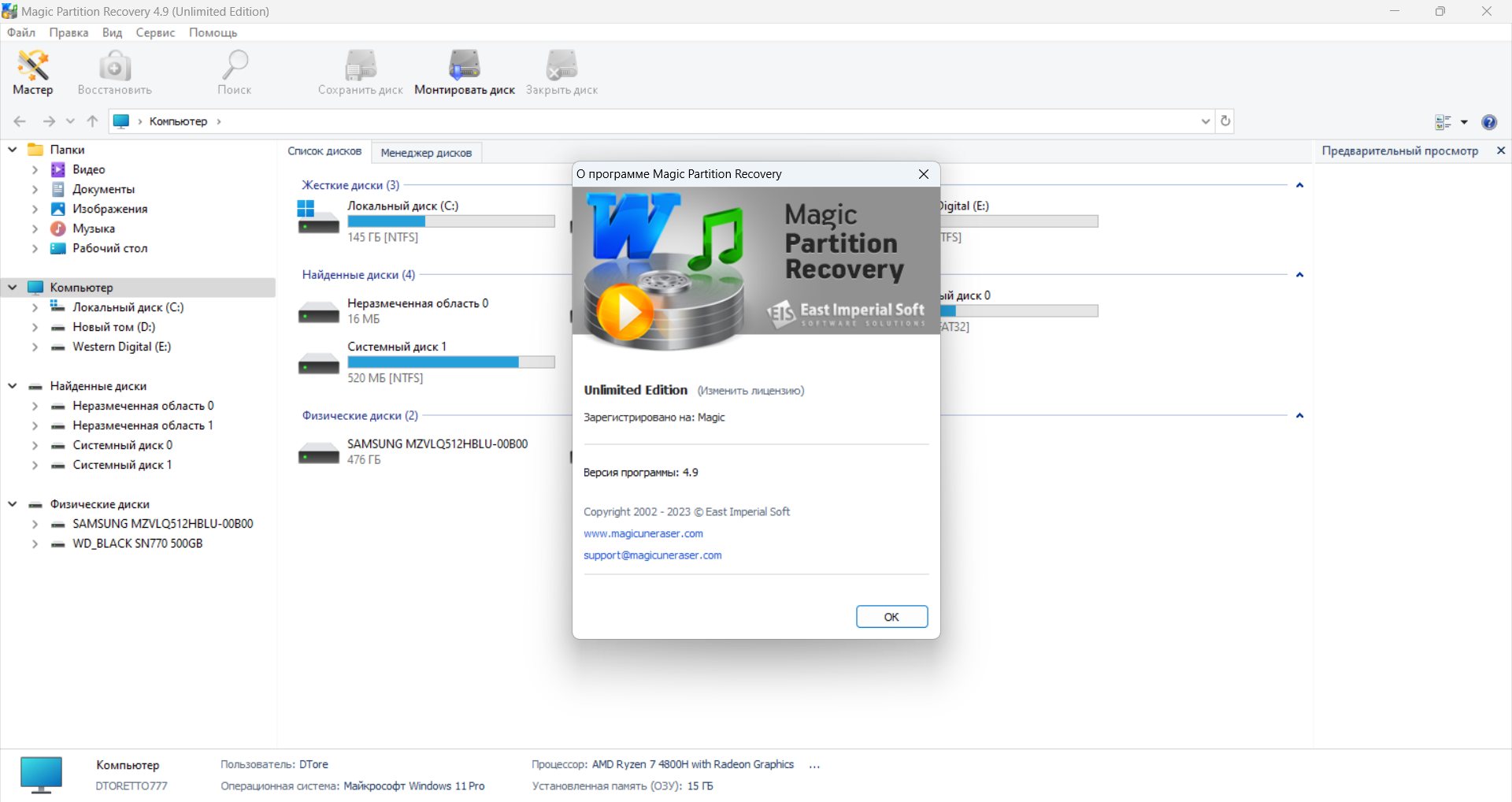Select SAMSUNG MZVLQ512HBLU-00B00 in tree
Screen dimensions: 1512x802
point(162,524)
